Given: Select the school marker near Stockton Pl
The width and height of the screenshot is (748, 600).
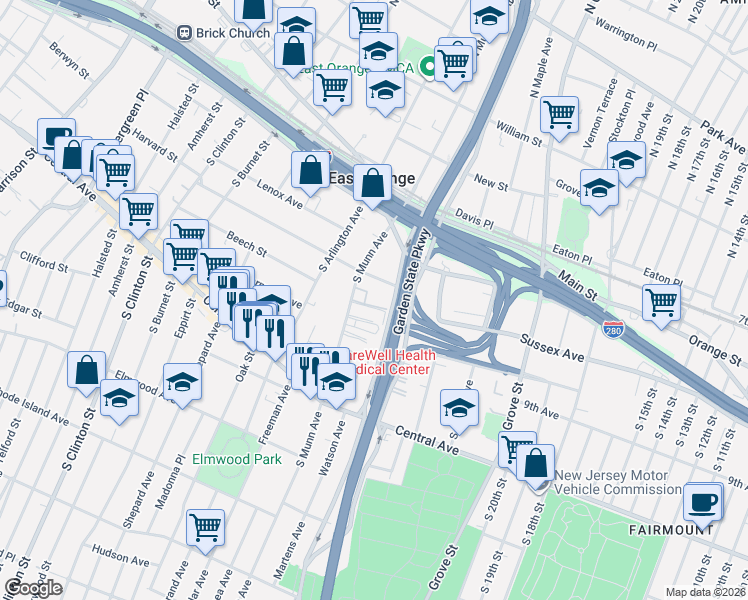Looking at the screenshot, I should pyautogui.click(x=626, y=162).
